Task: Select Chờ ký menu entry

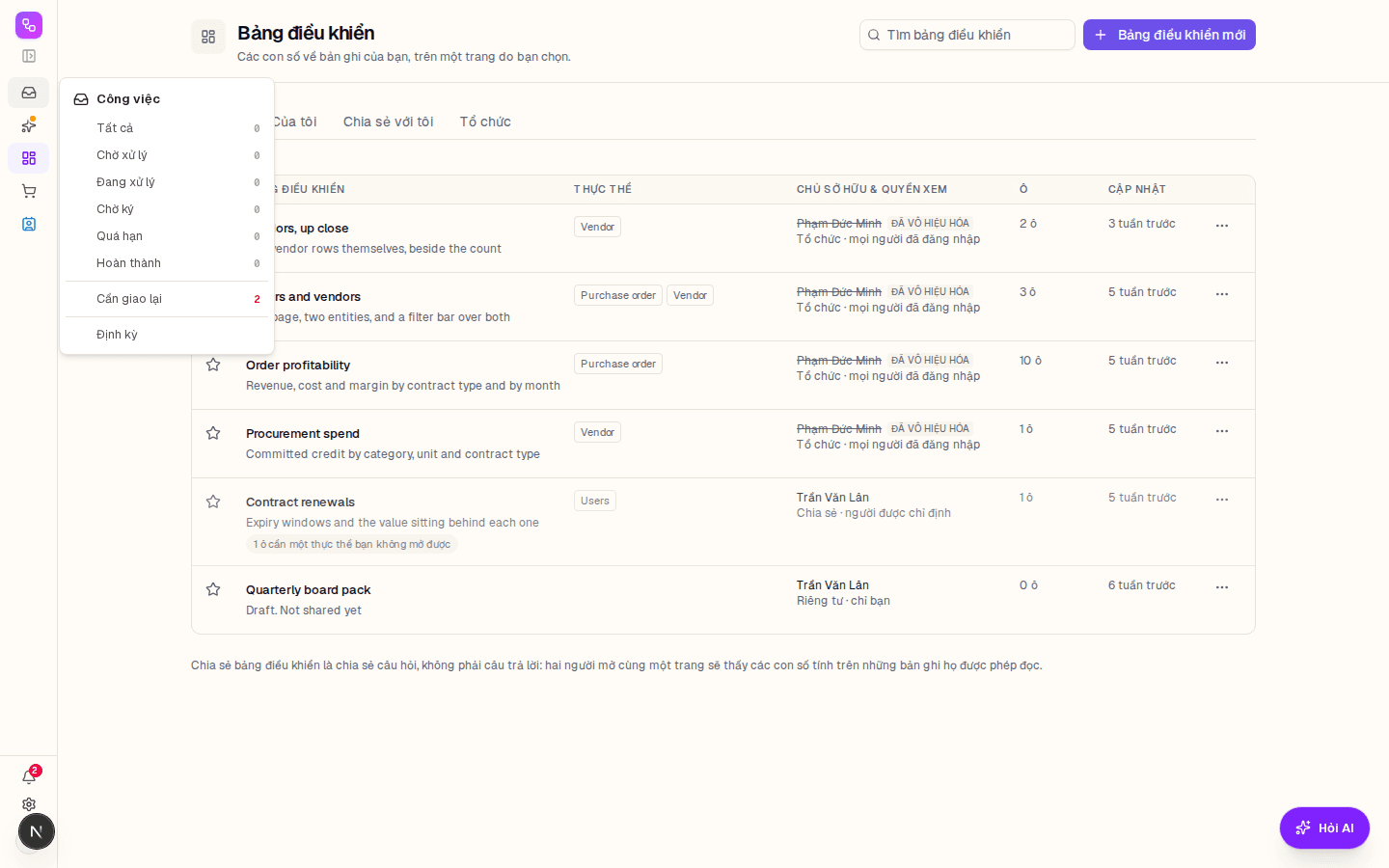Action: pyautogui.click(x=167, y=209)
